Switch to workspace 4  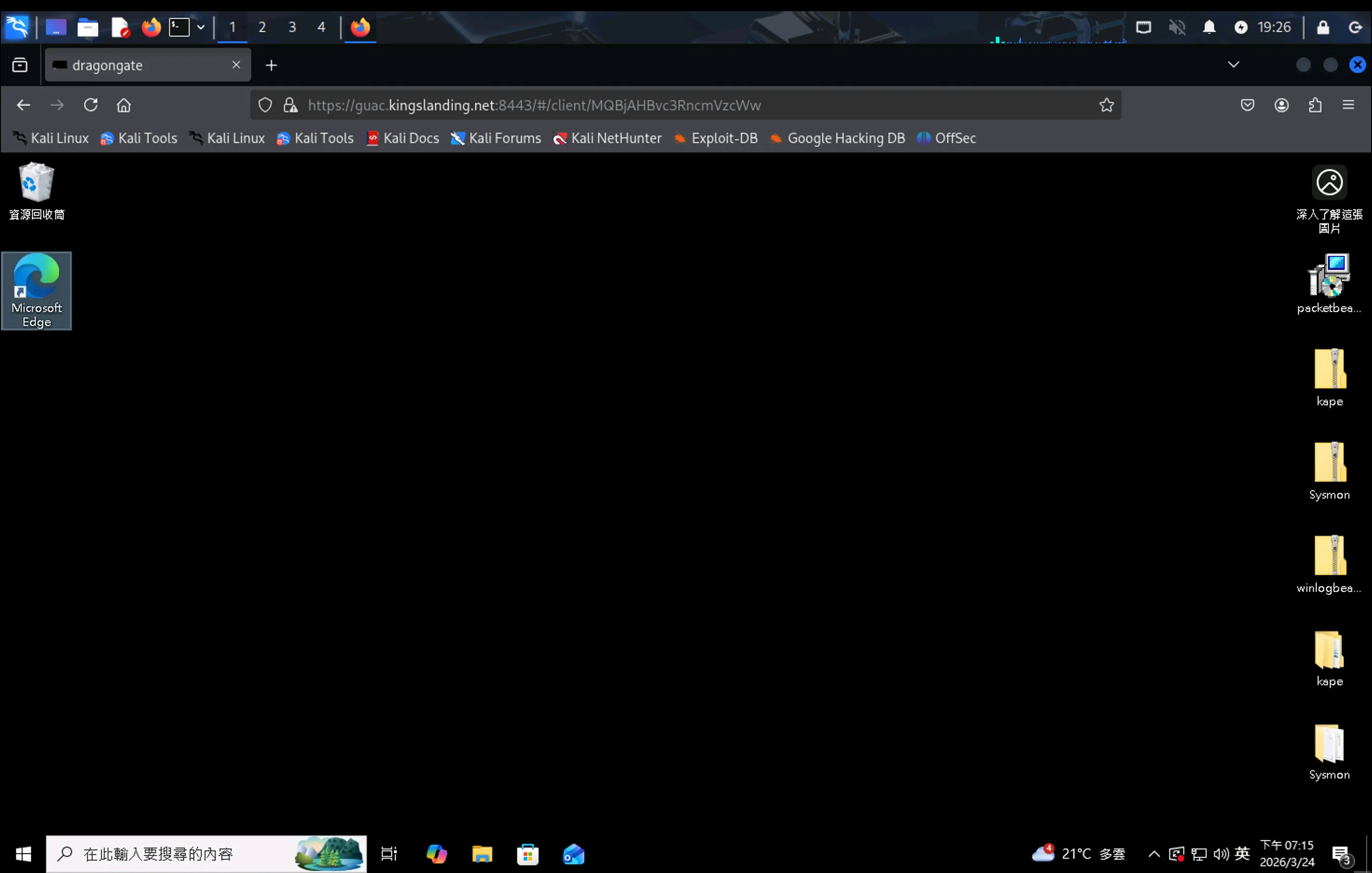[x=322, y=28]
